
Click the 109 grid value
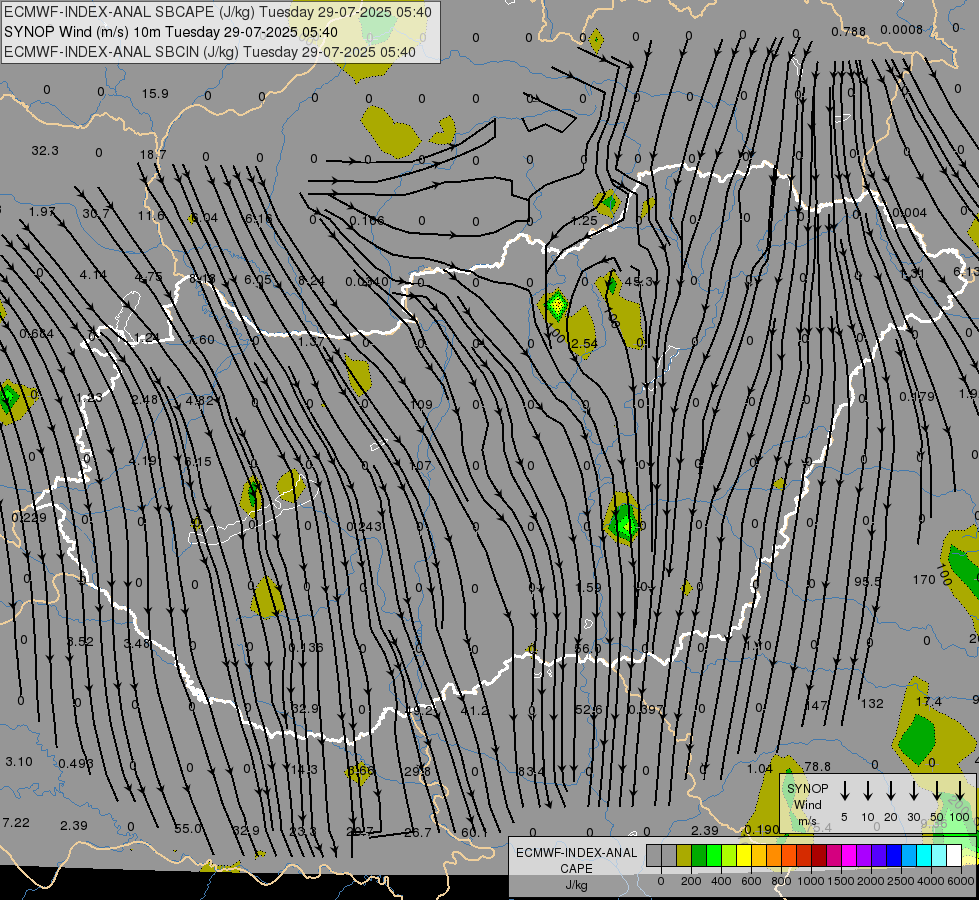coord(421,405)
